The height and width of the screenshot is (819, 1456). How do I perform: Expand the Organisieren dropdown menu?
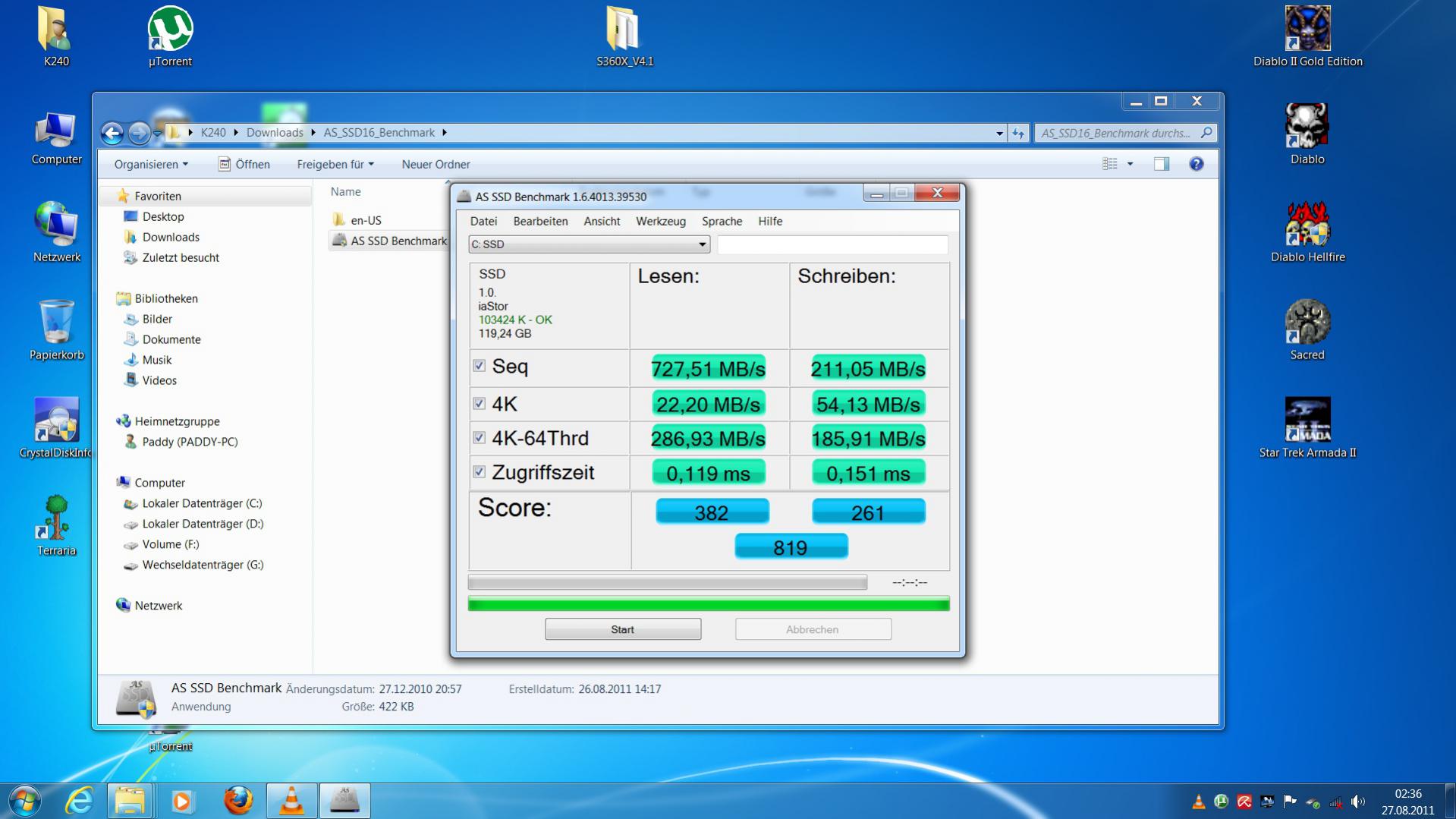[151, 164]
